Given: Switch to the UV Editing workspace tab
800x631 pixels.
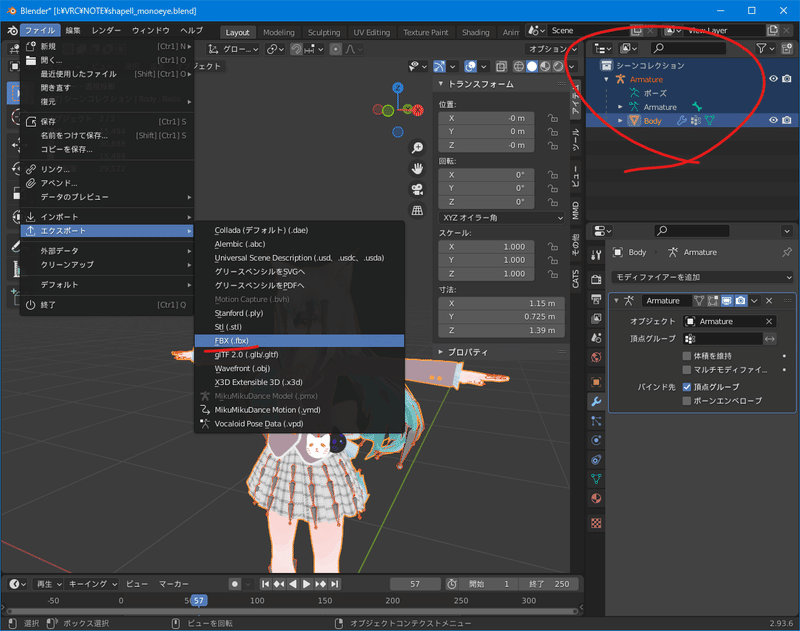Looking at the screenshot, I should [x=371, y=32].
